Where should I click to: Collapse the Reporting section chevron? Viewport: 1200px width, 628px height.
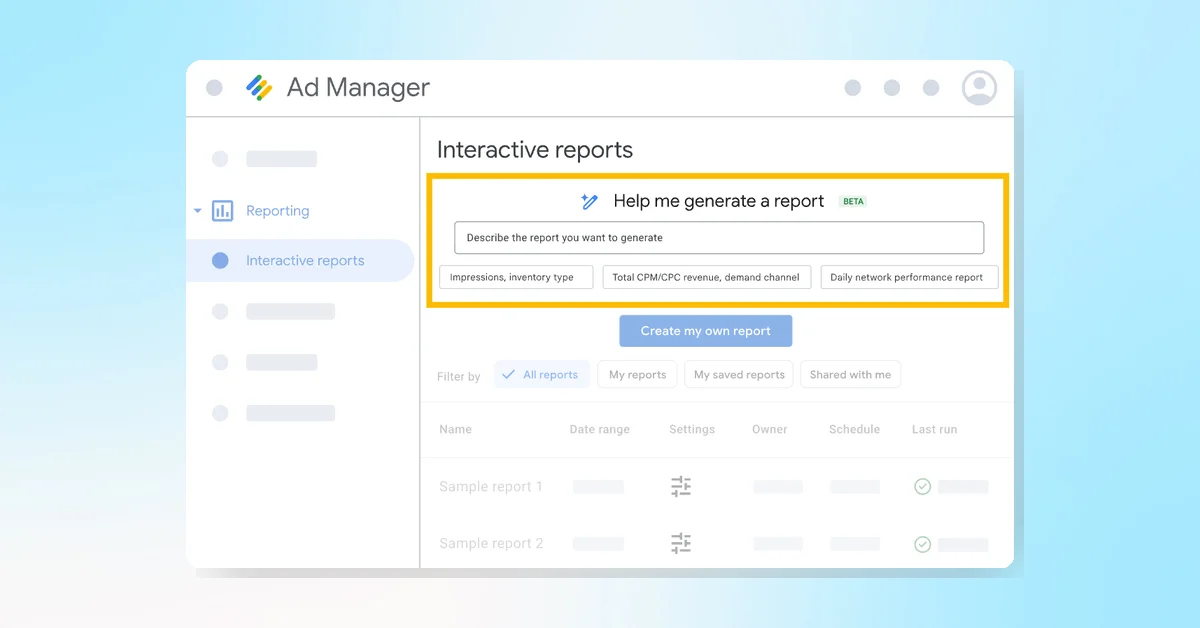coord(197,210)
